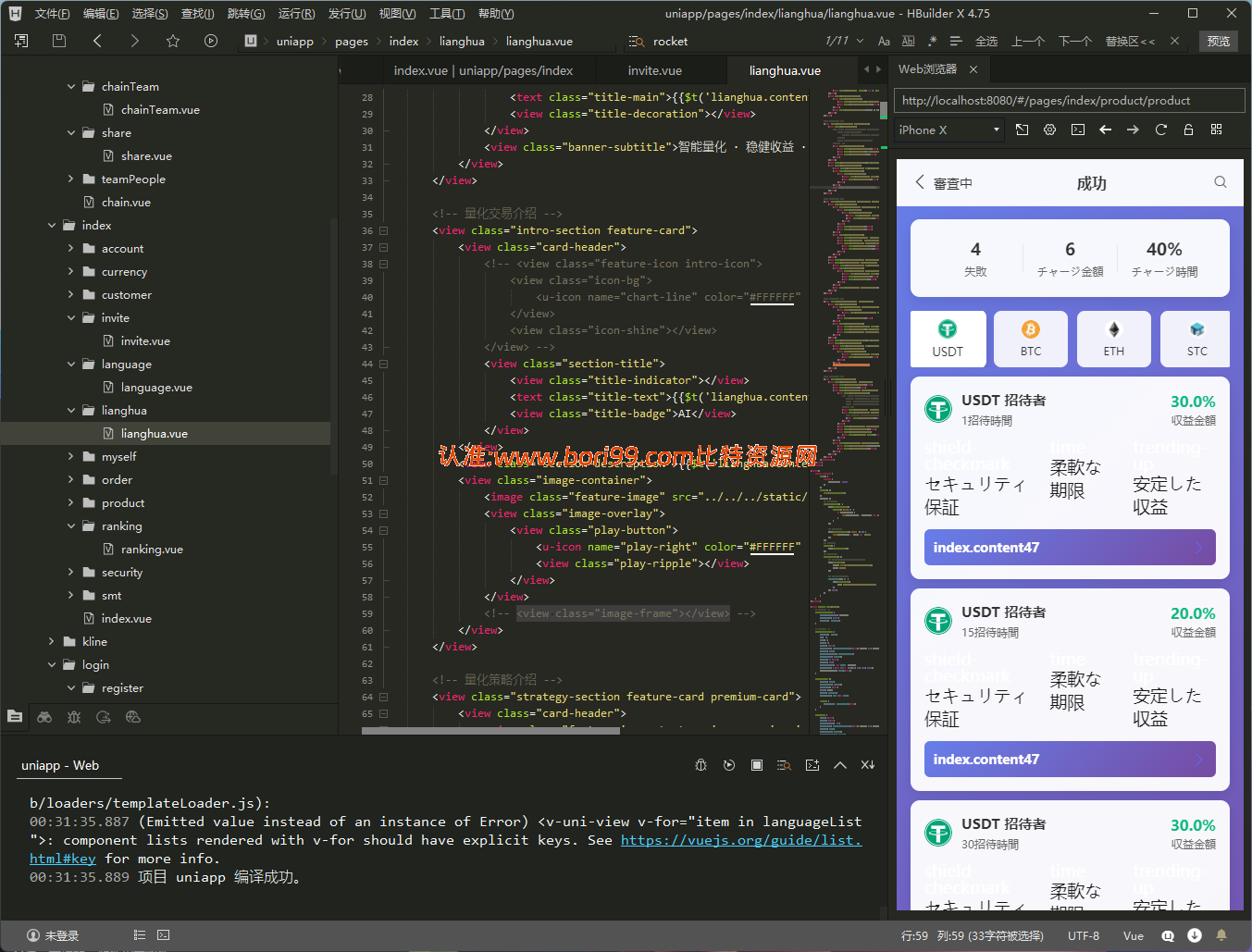Toggle regex search option
The height and width of the screenshot is (952, 1252).
(x=932, y=41)
